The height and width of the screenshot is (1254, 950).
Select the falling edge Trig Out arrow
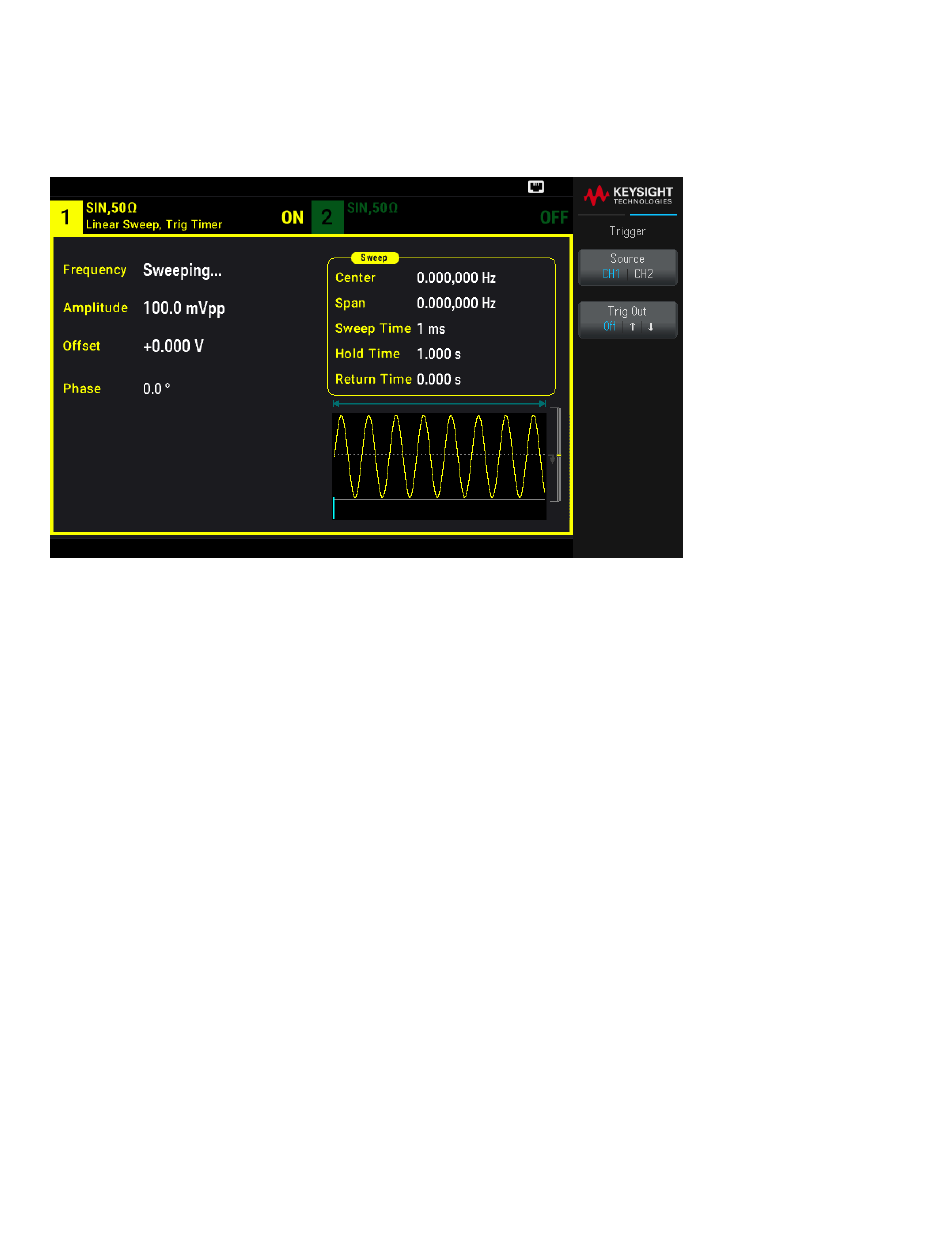(650, 326)
